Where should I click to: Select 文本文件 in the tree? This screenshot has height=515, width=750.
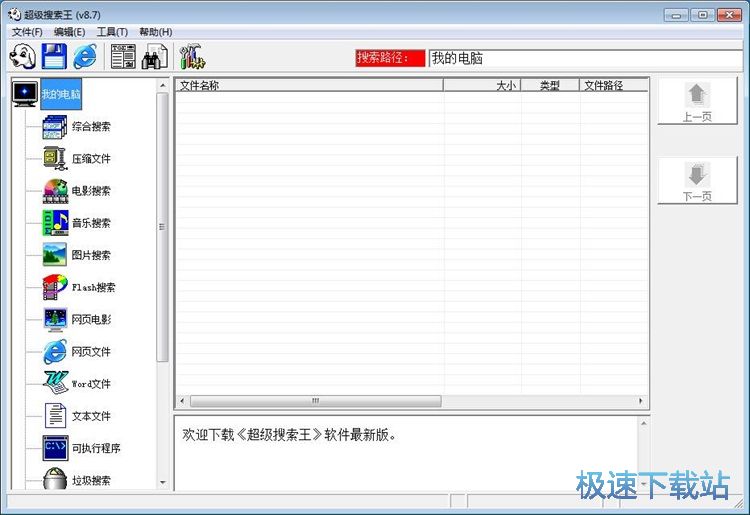(x=91, y=416)
